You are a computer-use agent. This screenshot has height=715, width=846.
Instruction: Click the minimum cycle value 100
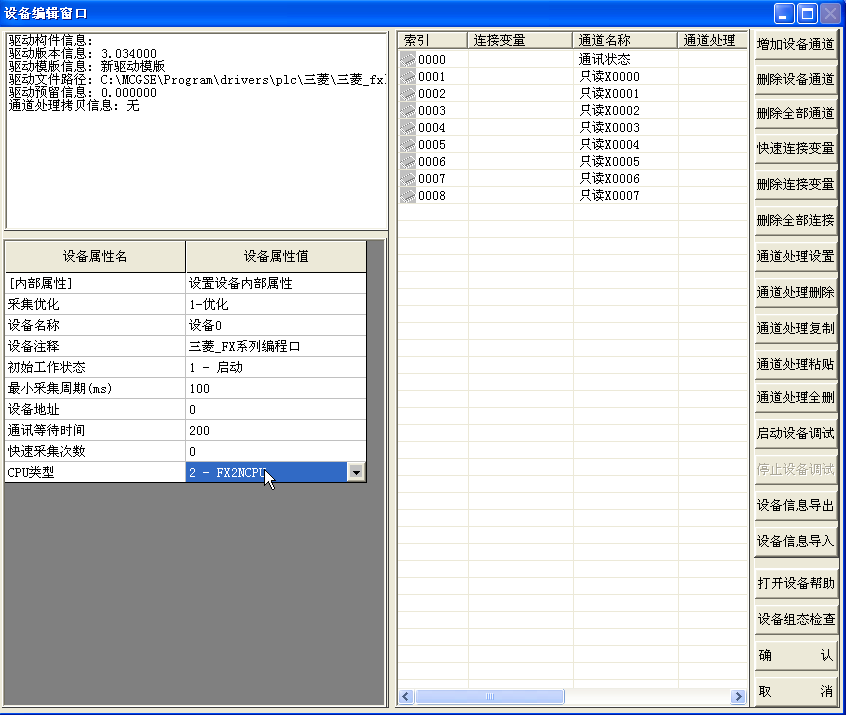276,389
